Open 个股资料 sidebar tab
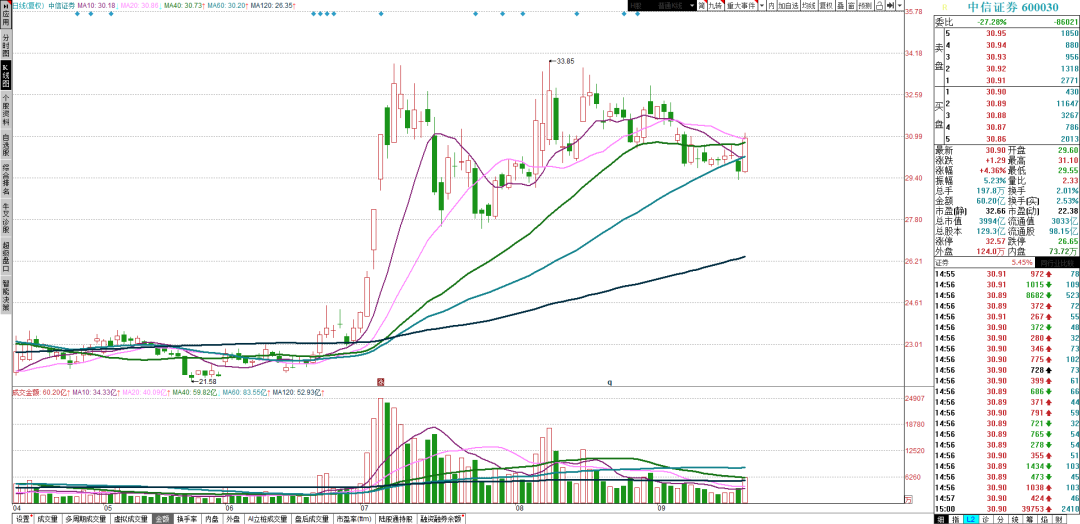The image size is (1080, 524). pos(6,112)
